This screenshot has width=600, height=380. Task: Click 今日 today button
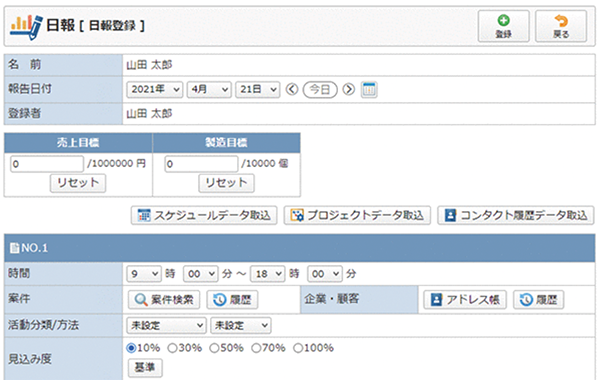pyautogui.click(x=320, y=90)
